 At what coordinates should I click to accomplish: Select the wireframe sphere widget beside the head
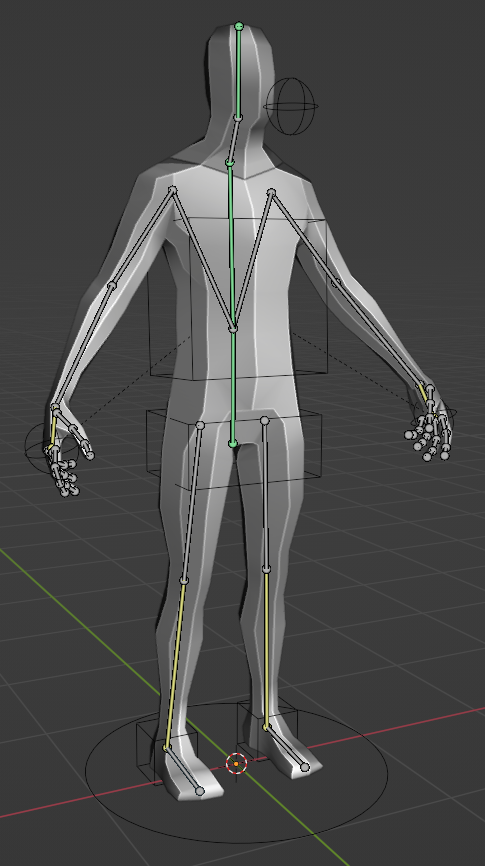pyautogui.click(x=291, y=106)
